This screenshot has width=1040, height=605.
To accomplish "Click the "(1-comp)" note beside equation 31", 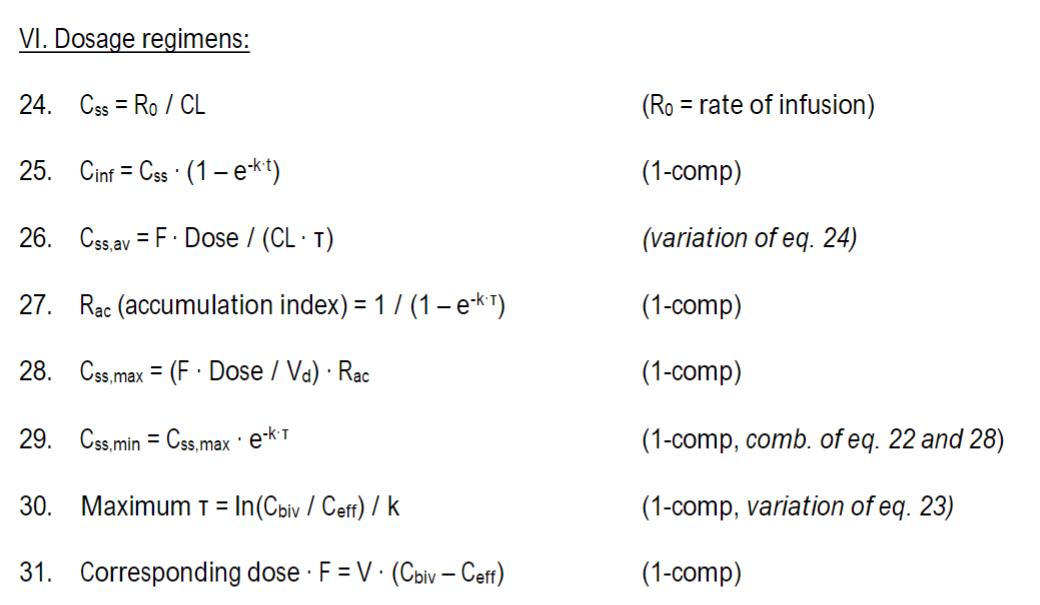I will (x=691, y=572).
